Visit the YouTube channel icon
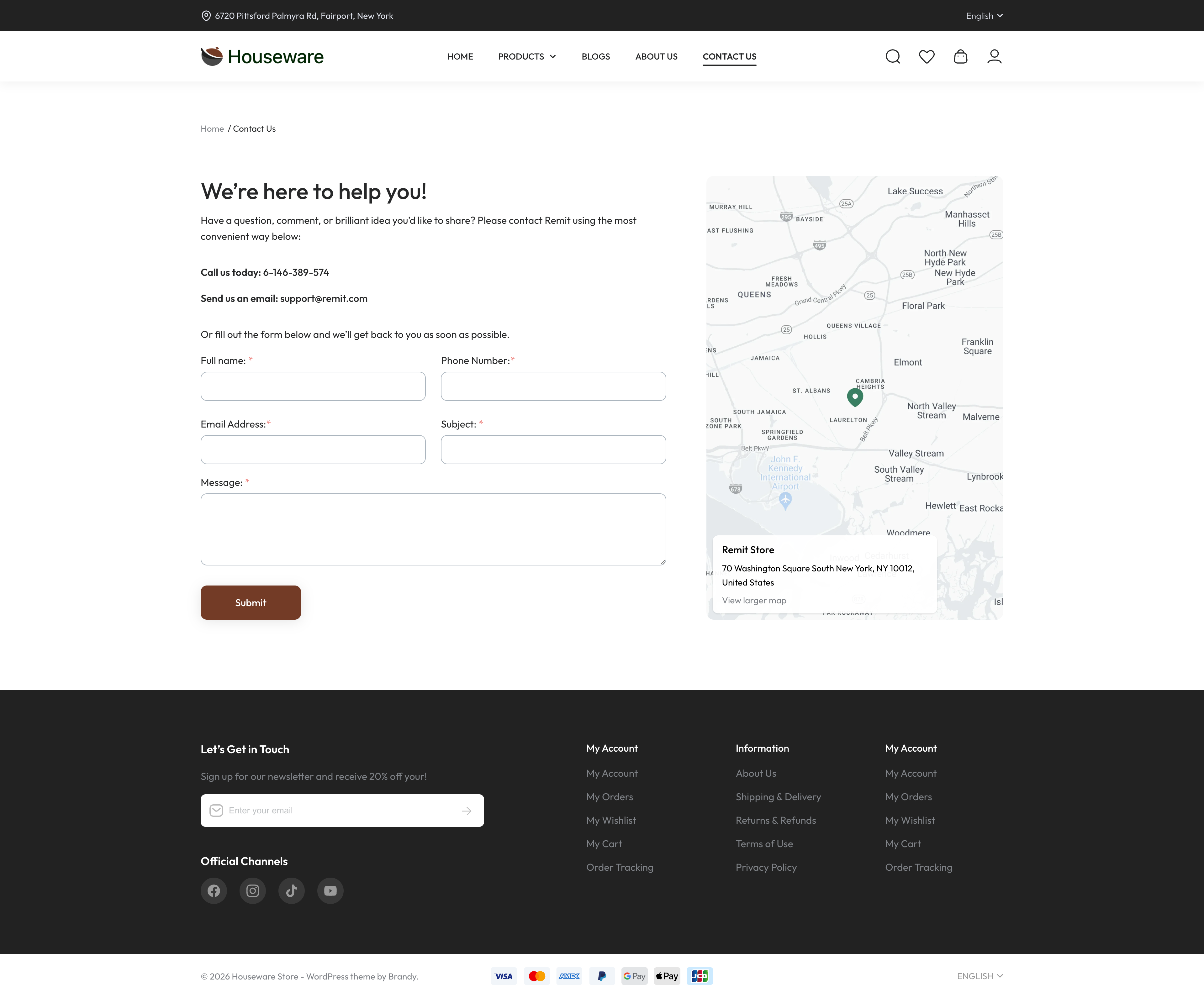 pyautogui.click(x=330, y=890)
